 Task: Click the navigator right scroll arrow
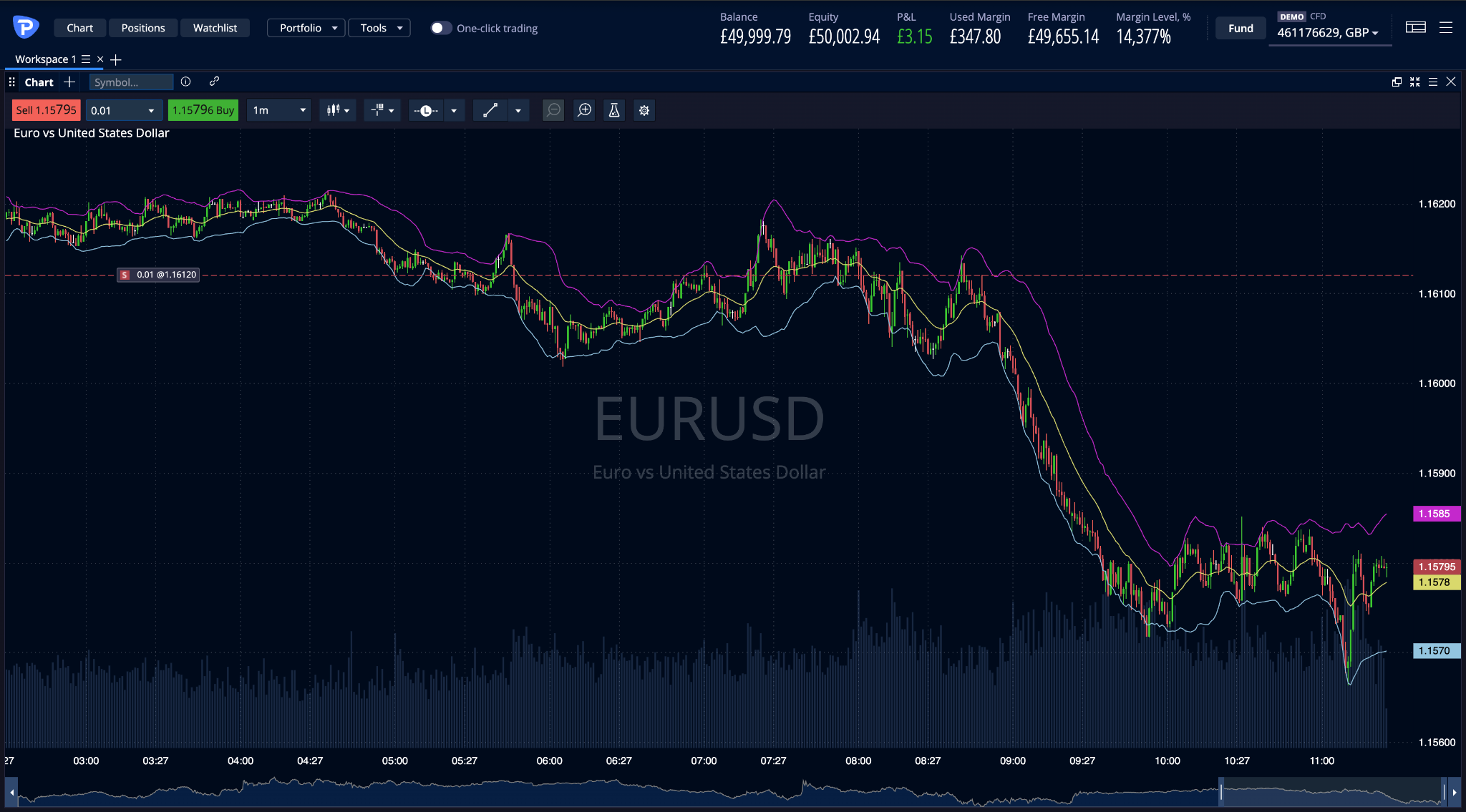click(x=1455, y=792)
